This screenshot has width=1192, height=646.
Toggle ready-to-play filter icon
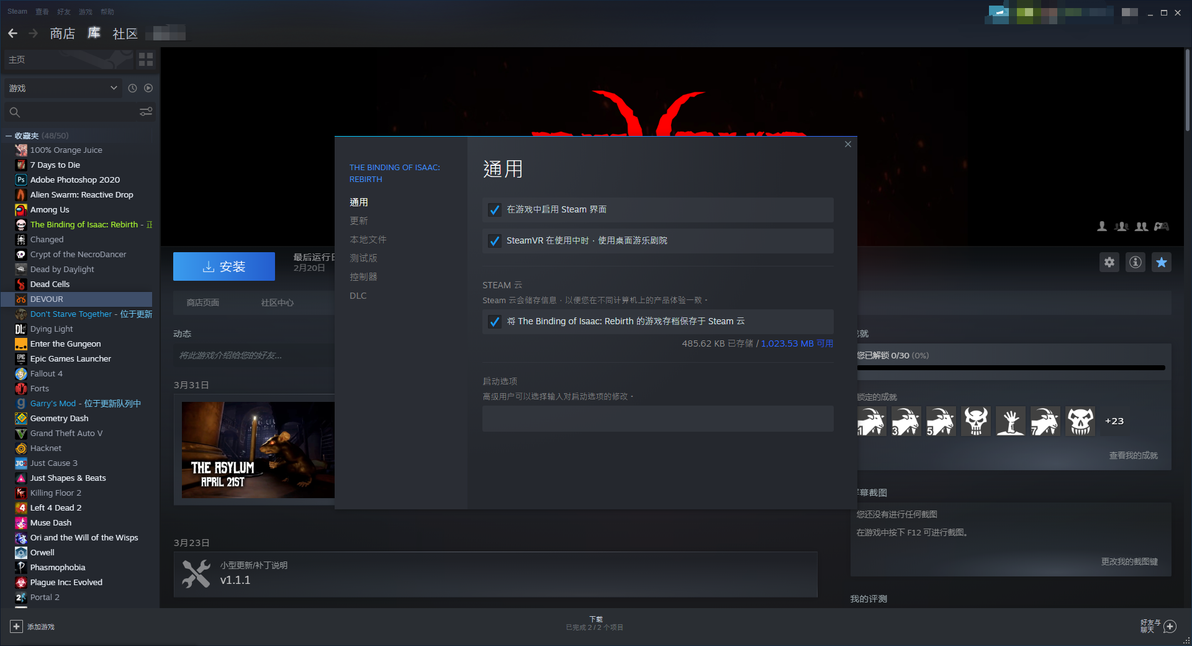148,88
